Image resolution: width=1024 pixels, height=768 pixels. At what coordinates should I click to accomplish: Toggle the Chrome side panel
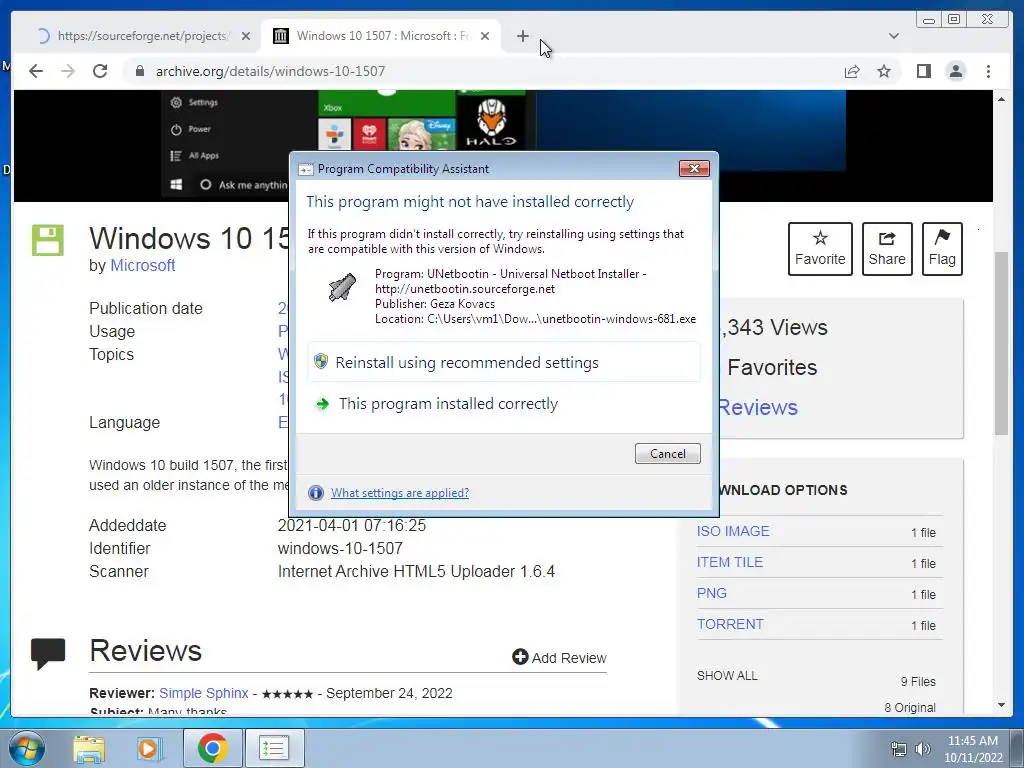[923, 71]
